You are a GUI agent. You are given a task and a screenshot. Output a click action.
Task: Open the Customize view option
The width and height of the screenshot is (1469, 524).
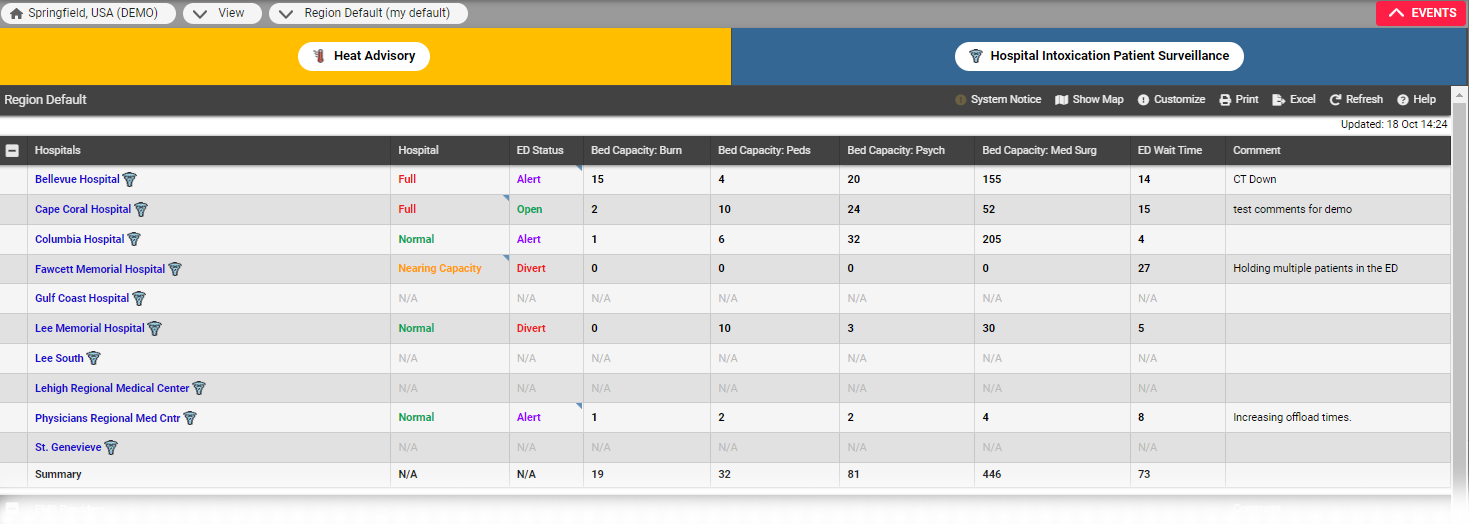click(x=1172, y=100)
